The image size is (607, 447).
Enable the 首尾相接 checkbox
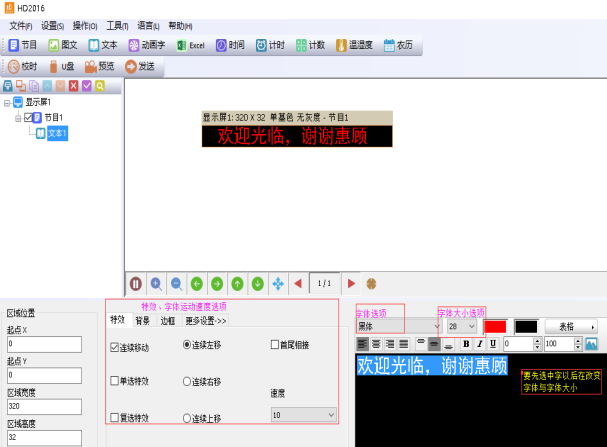click(275, 345)
